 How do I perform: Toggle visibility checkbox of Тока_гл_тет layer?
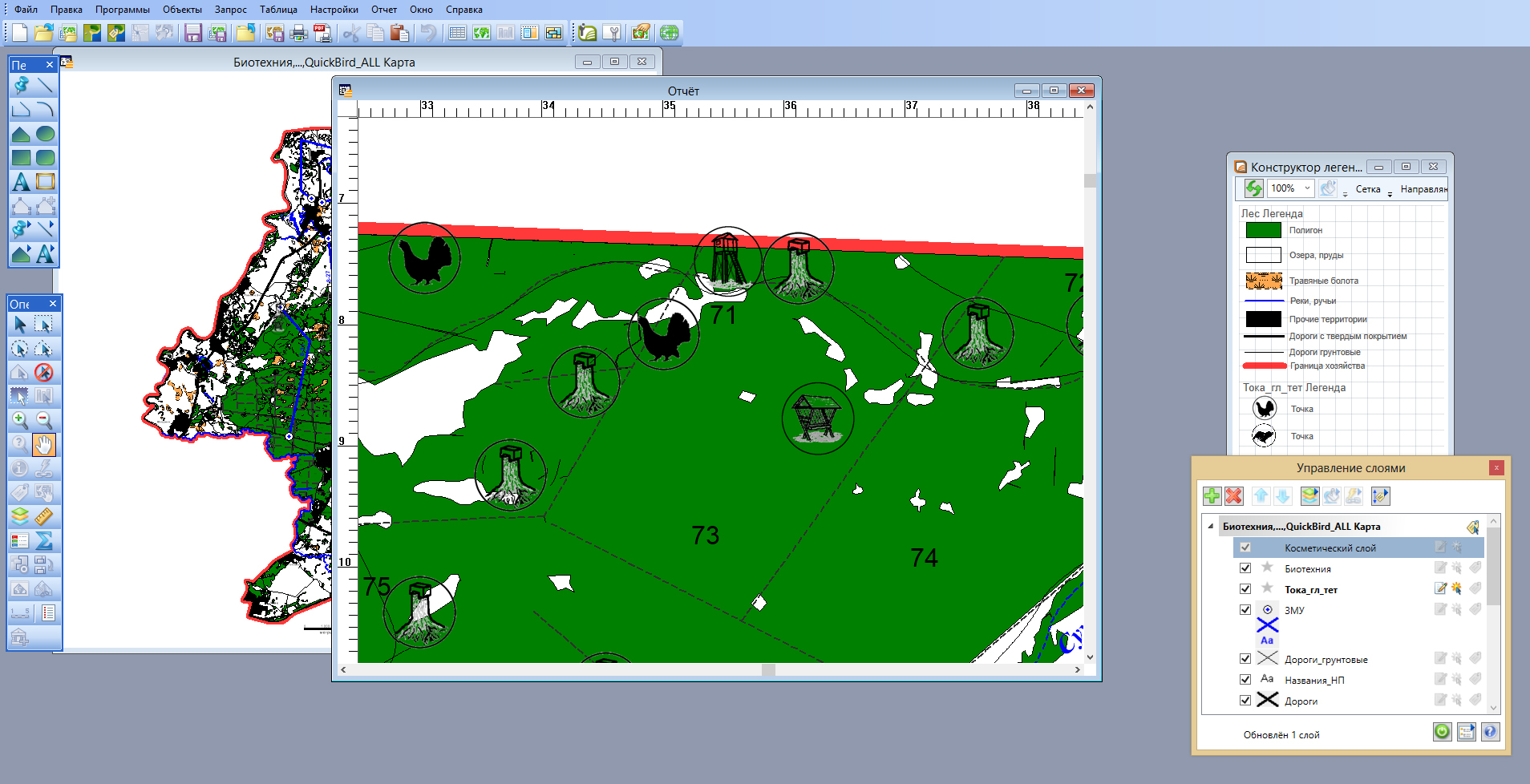point(1245,589)
